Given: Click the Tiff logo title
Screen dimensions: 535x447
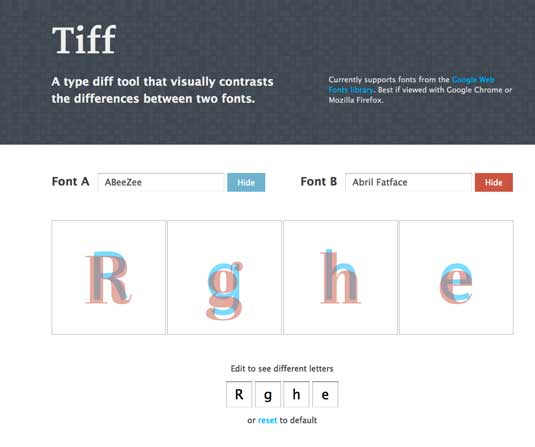Looking at the screenshot, I should [84, 40].
